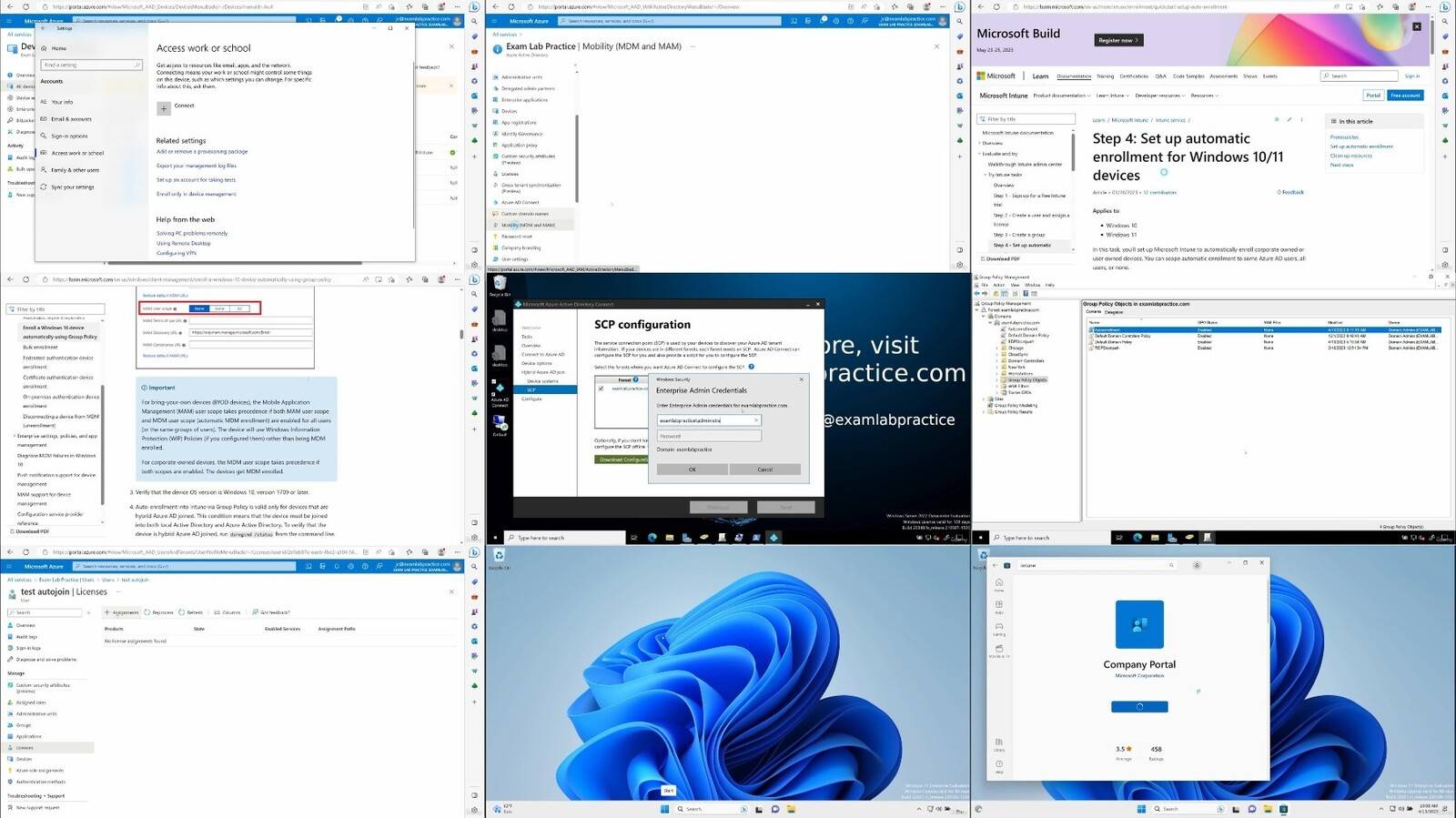1456x818 pixels.
Task: Click Microsoft logo on the Learn page
Action: point(996,76)
